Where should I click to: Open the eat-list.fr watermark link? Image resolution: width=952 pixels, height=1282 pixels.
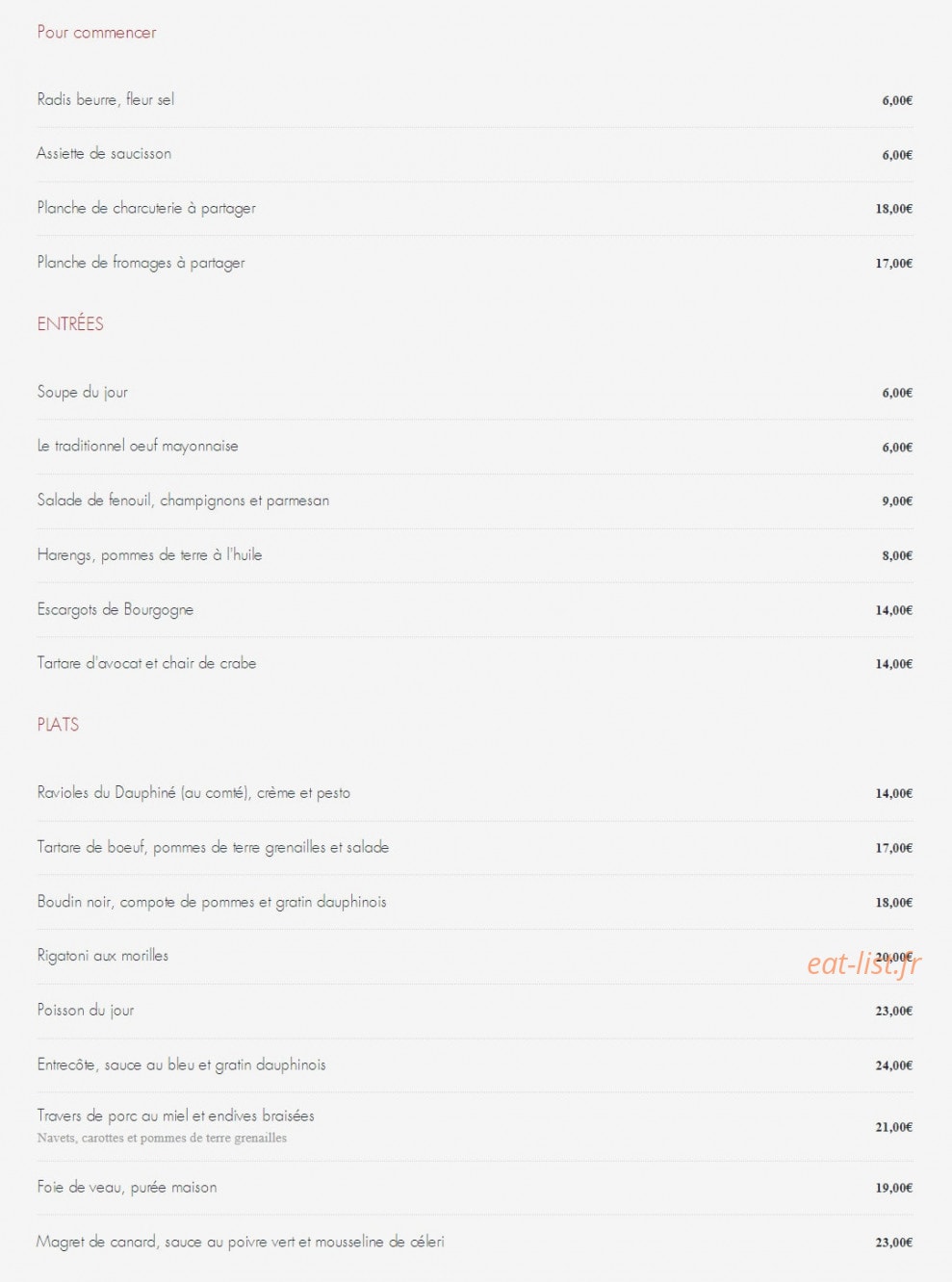[x=864, y=963]
